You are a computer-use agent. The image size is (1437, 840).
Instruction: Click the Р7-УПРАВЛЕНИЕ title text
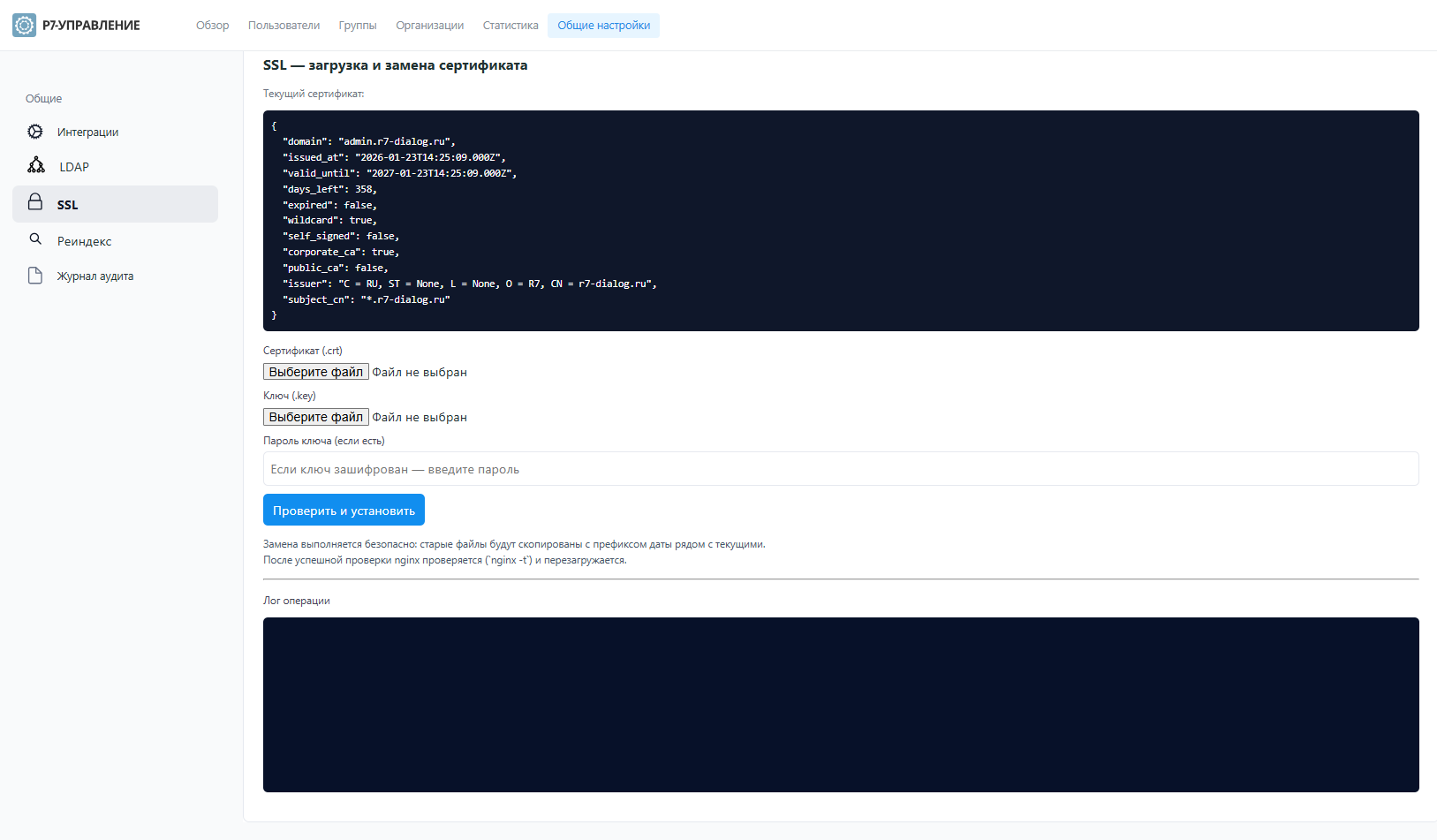coord(91,26)
